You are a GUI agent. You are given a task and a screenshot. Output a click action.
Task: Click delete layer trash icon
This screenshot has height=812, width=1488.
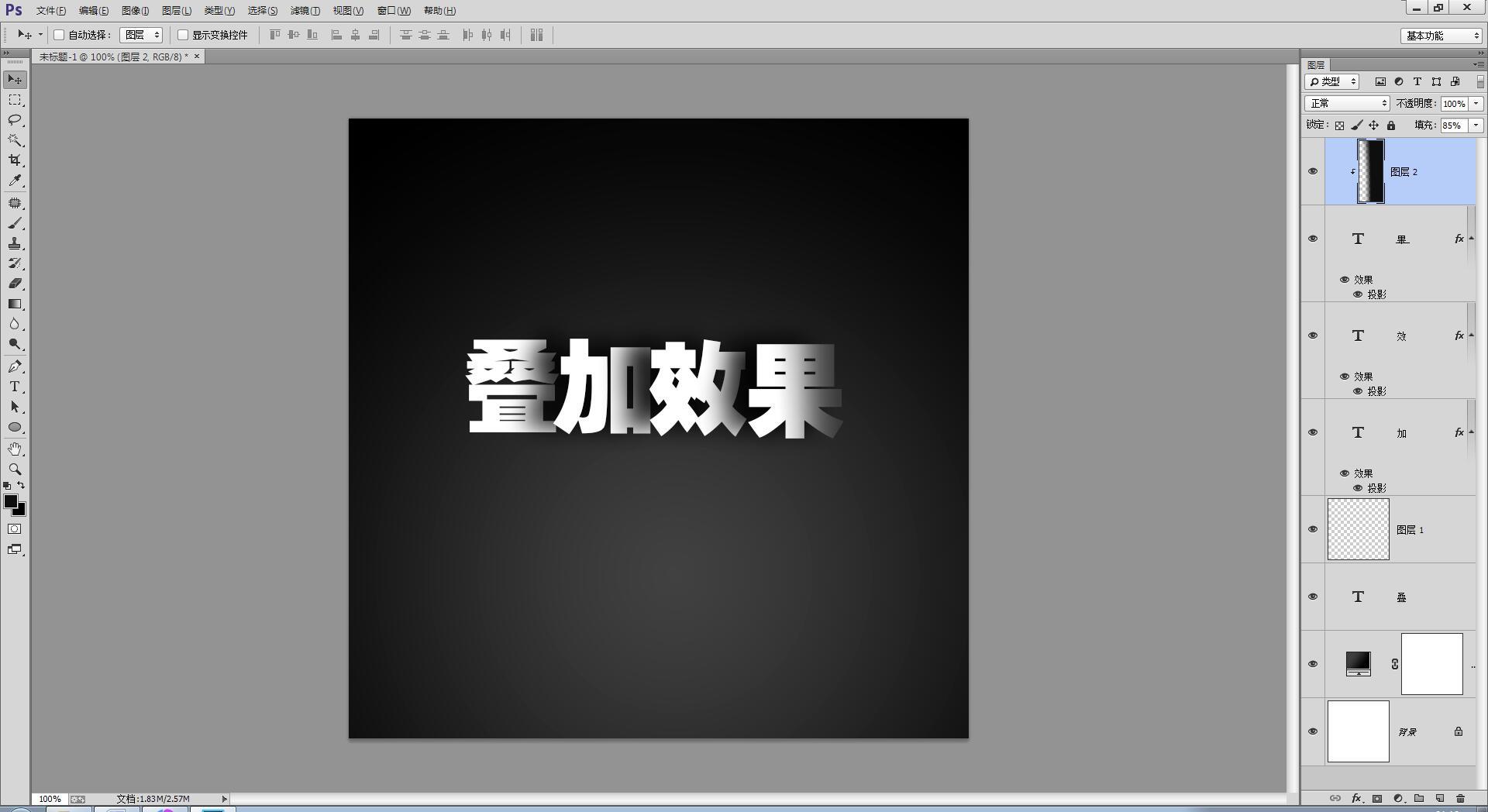[x=1460, y=798]
